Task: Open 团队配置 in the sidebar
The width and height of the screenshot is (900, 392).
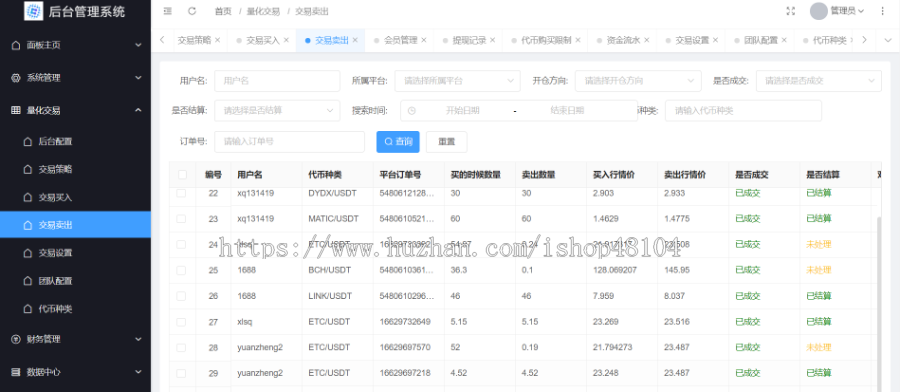Action: click(x=75, y=281)
